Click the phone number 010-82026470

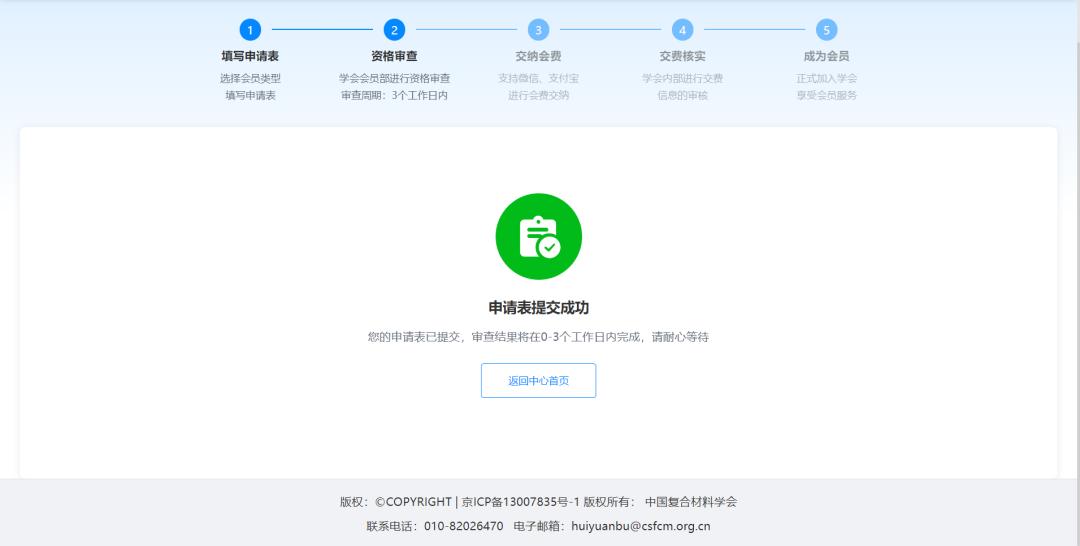click(466, 526)
